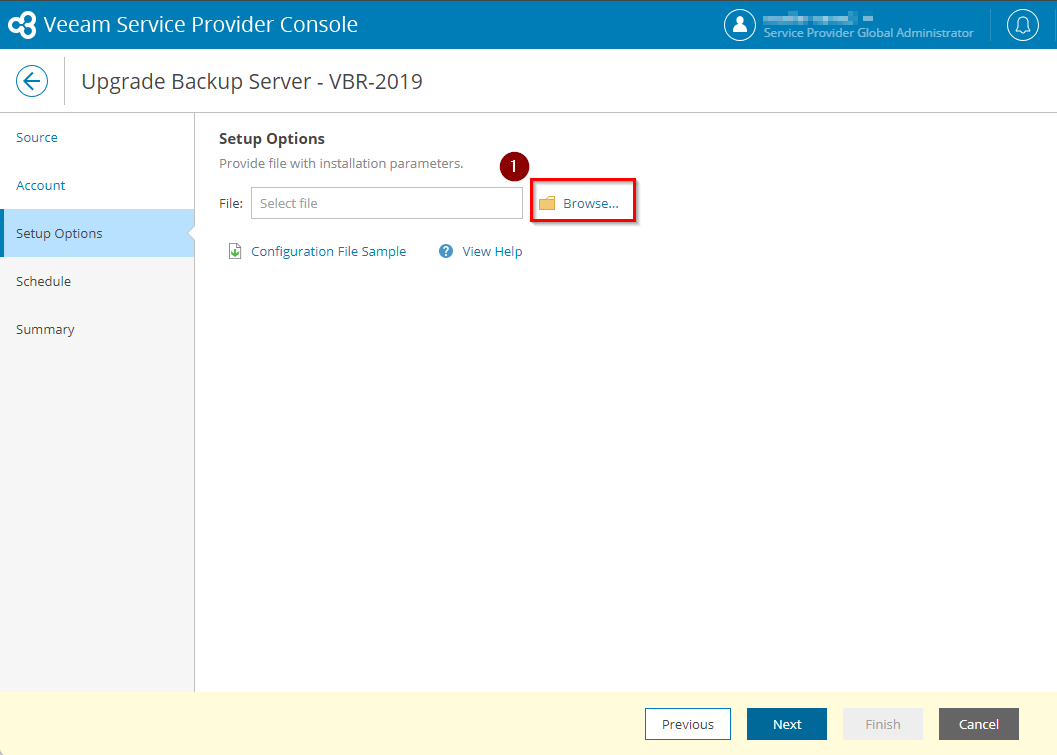Select the Setup Options step
1057x755 pixels.
[x=97, y=233]
